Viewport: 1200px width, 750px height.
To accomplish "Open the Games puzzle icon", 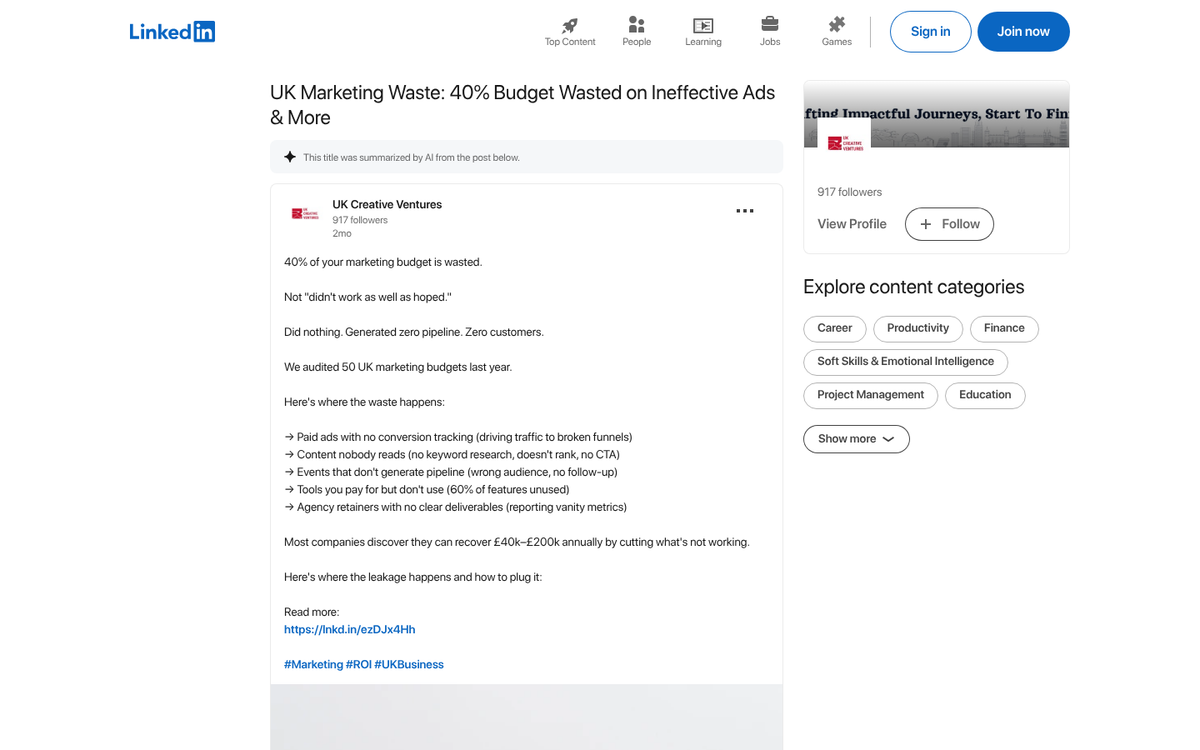I will coord(837,25).
